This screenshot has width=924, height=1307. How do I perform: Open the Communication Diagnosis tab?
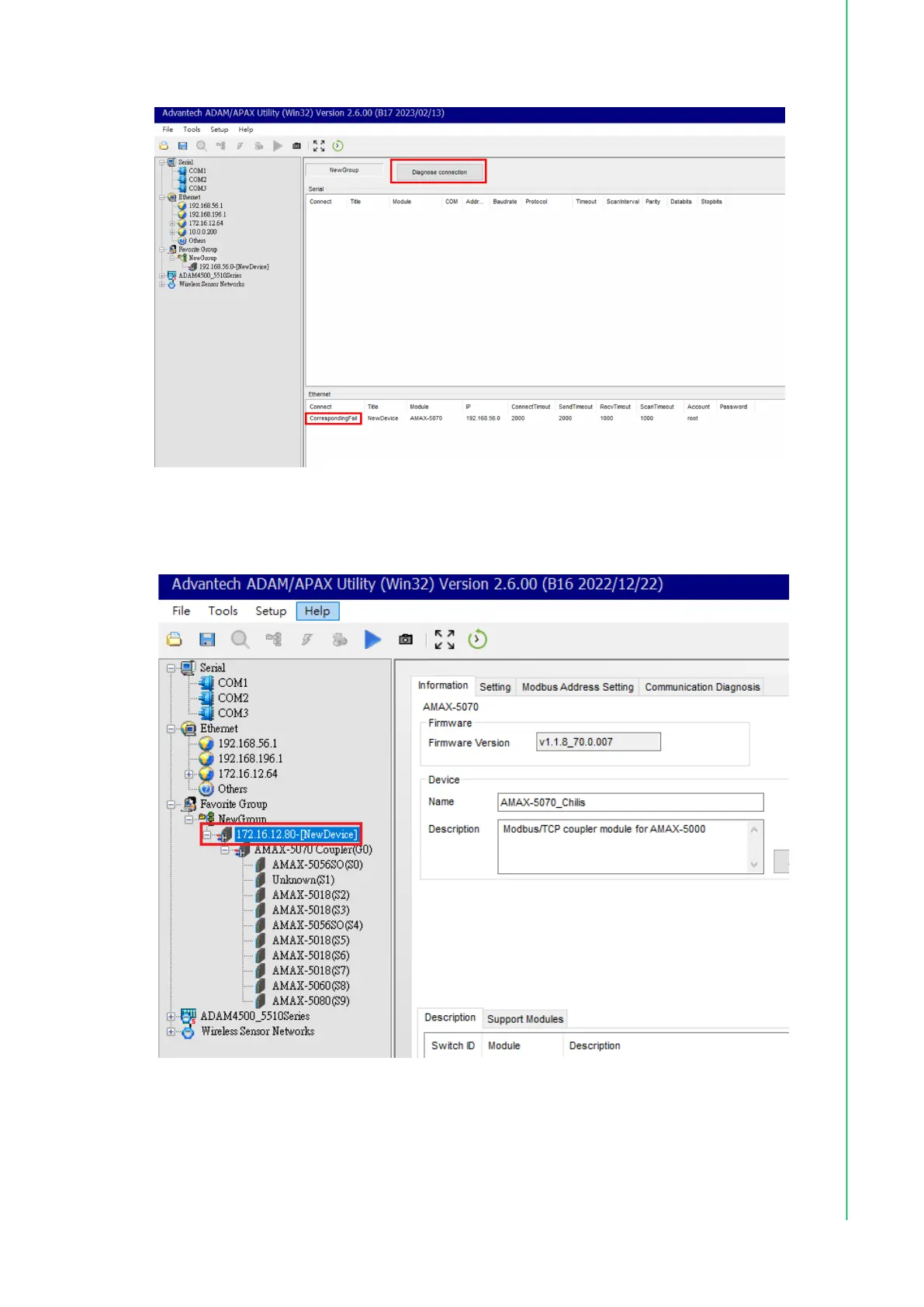click(x=702, y=687)
